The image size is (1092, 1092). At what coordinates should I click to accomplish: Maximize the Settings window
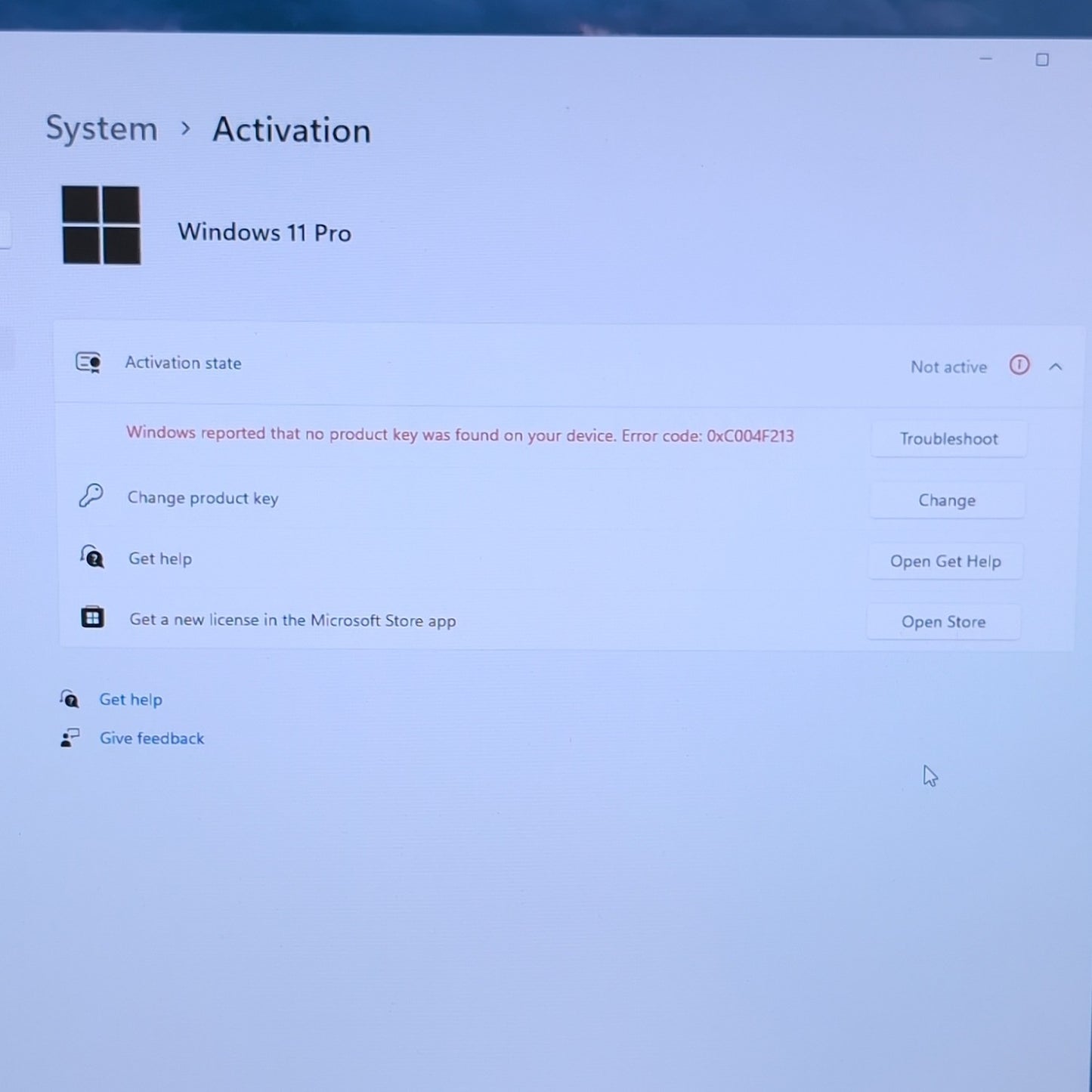pos(1042,60)
